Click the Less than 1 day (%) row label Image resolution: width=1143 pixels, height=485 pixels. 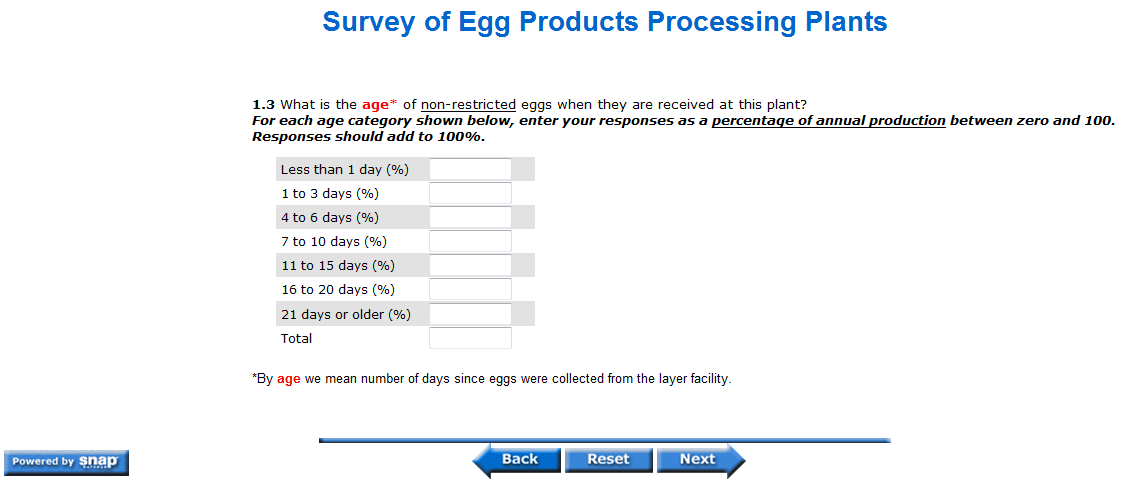click(344, 170)
